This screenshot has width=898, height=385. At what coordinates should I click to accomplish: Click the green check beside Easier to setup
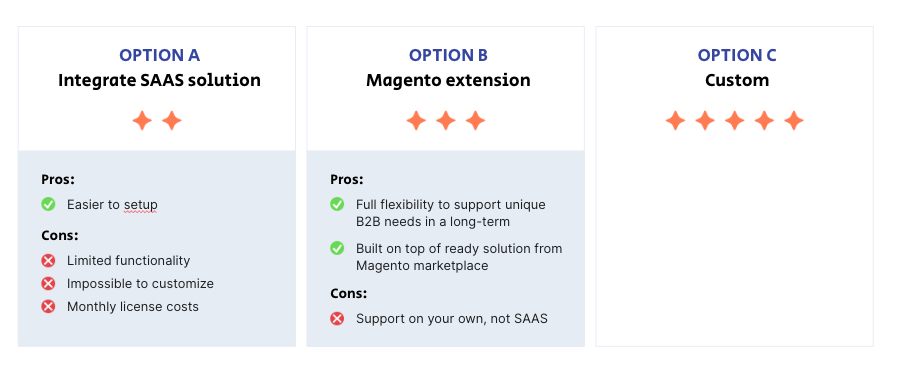click(x=48, y=204)
